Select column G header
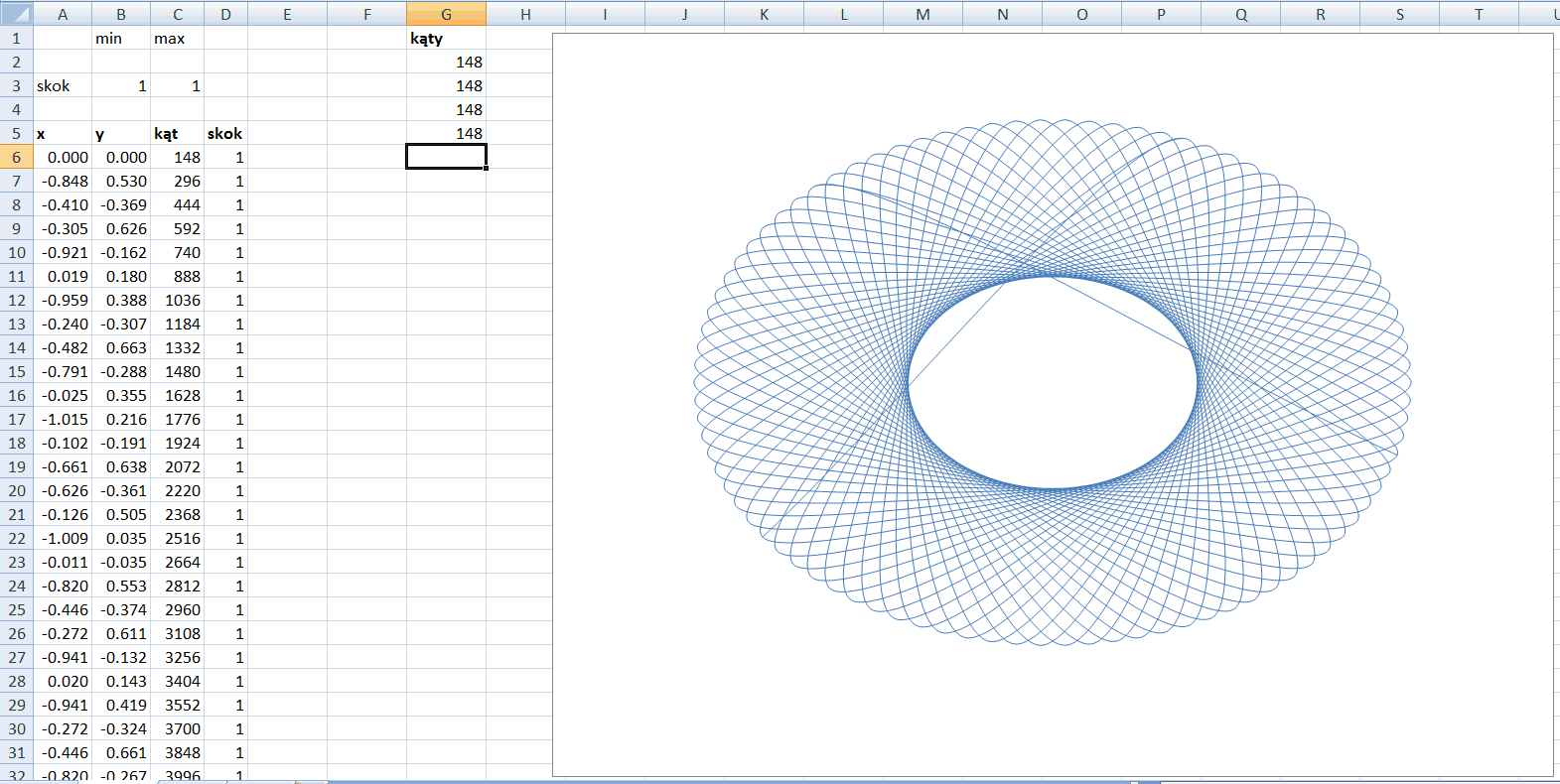 coord(446,14)
